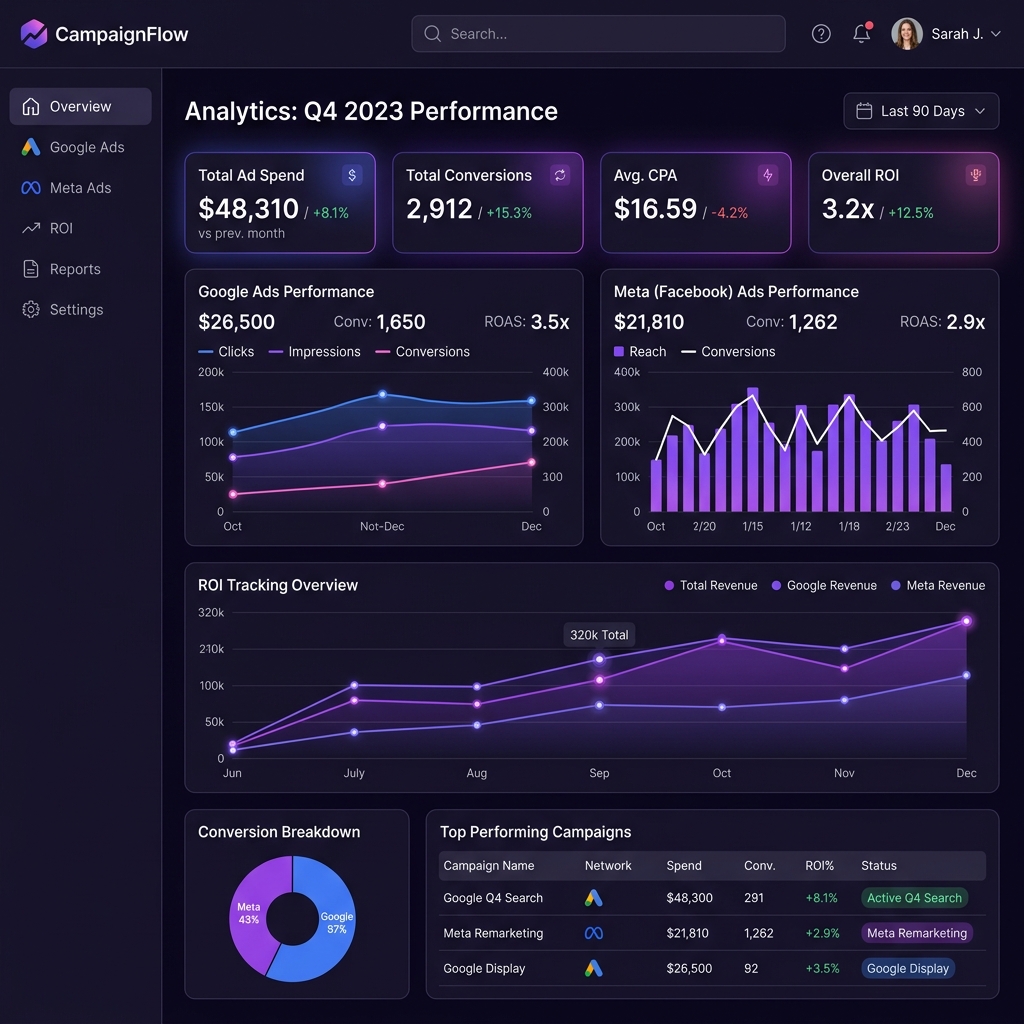Viewport: 1024px width, 1024px height.
Task: Click the magnifier icon in search bar
Action: pos(432,33)
